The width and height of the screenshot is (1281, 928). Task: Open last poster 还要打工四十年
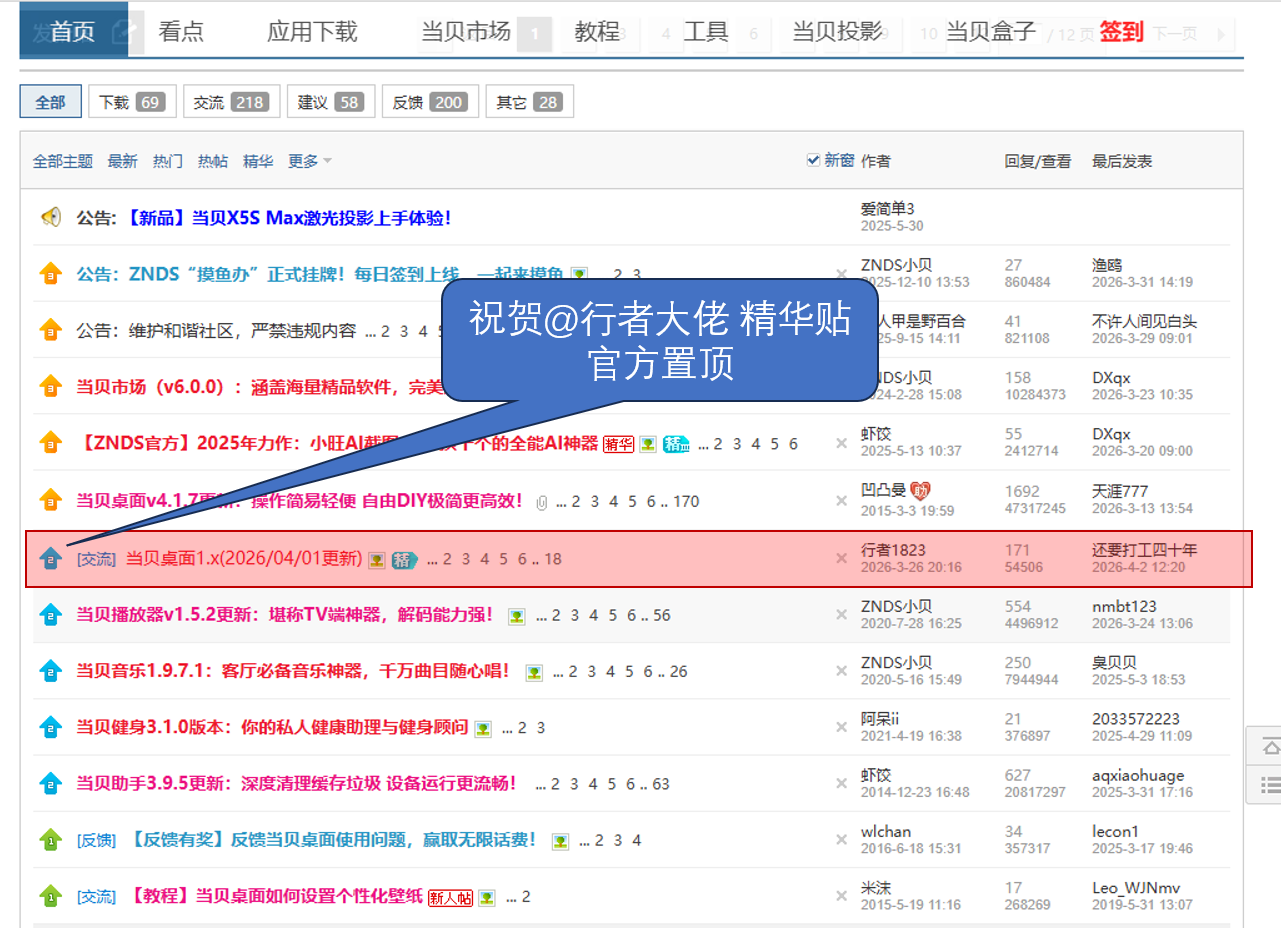1145,550
